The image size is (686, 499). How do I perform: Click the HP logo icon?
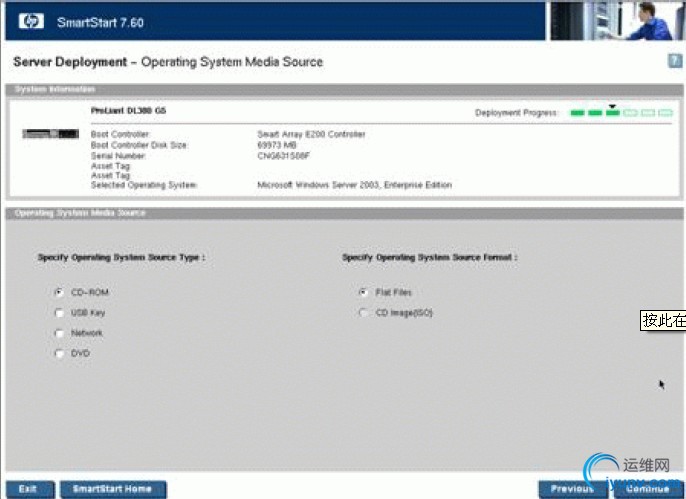click(x=31, y=21)
